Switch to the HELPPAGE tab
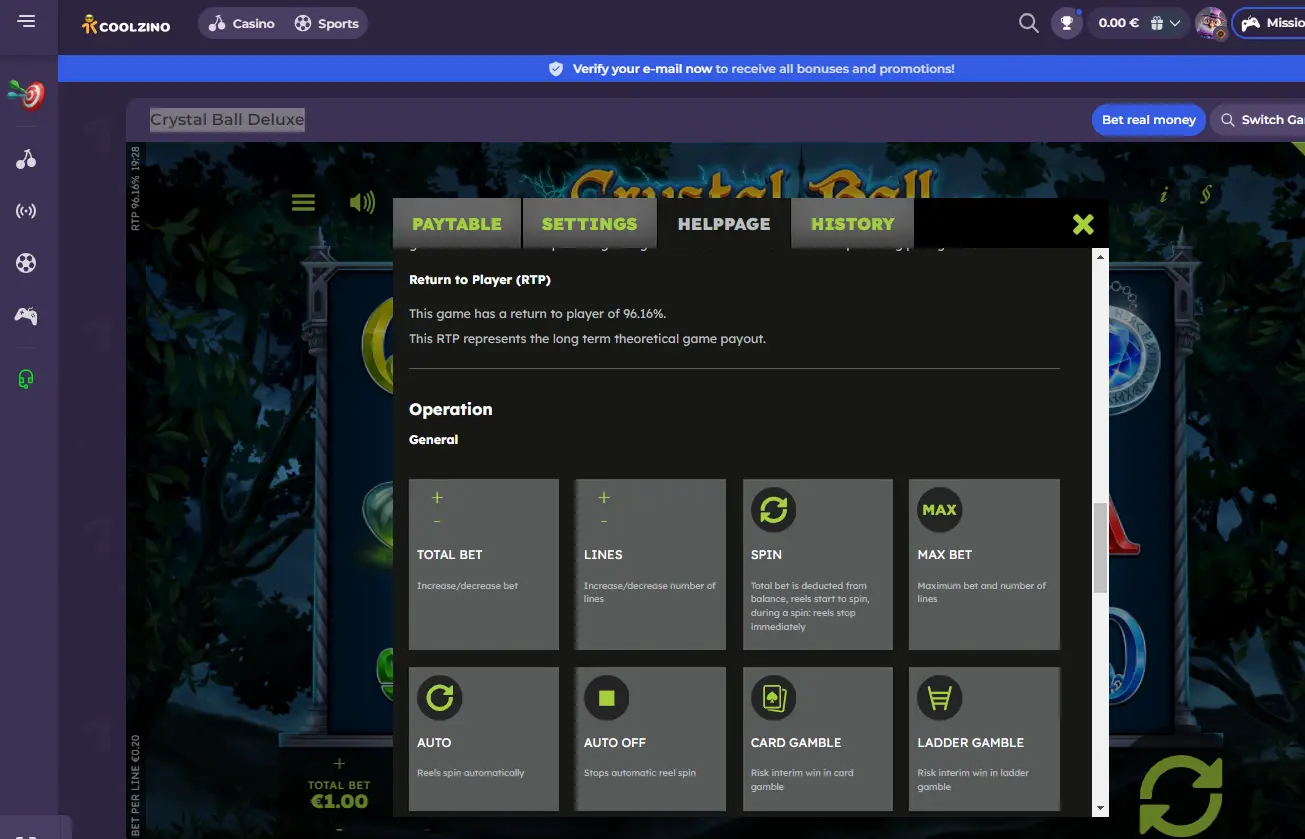 (724, 224)
